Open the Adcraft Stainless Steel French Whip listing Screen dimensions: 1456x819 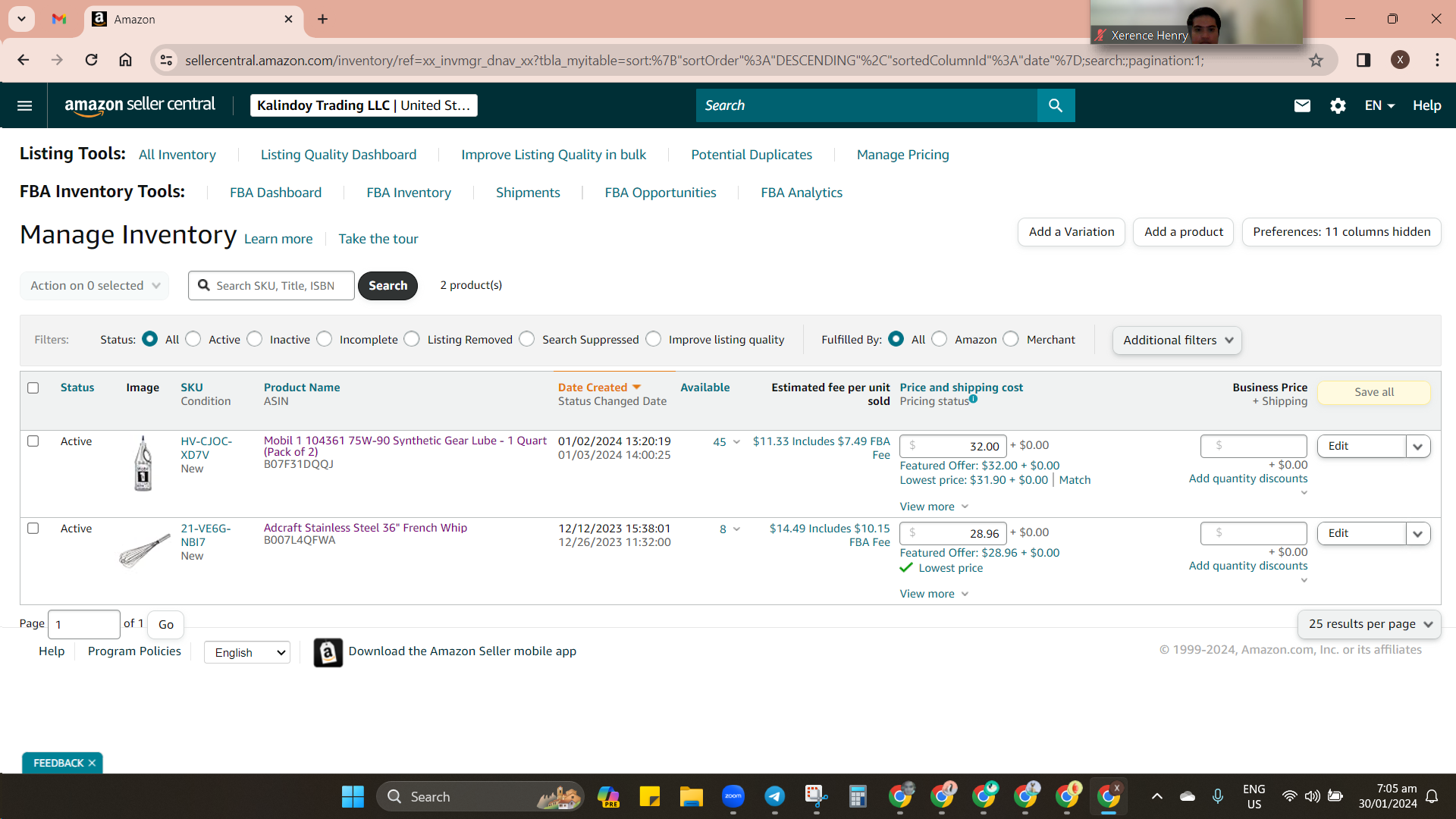tap(366, 528)
